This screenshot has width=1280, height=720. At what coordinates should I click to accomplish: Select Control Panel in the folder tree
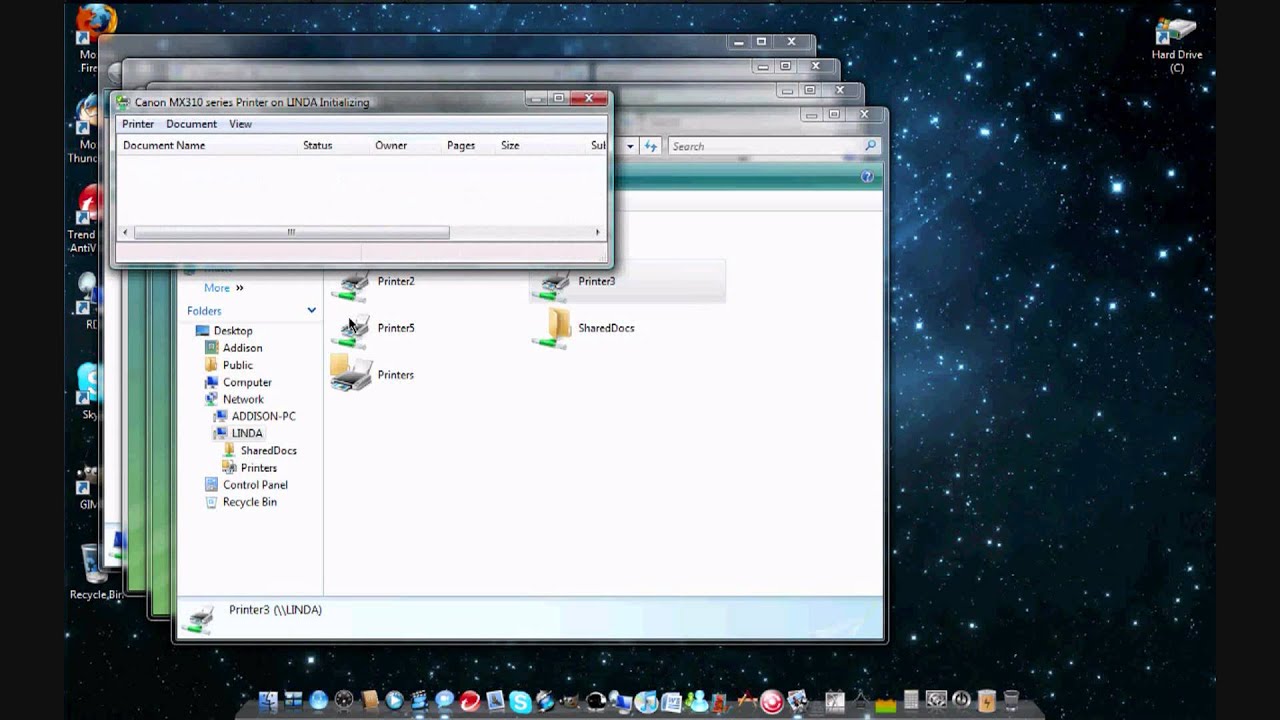(255, 485)
